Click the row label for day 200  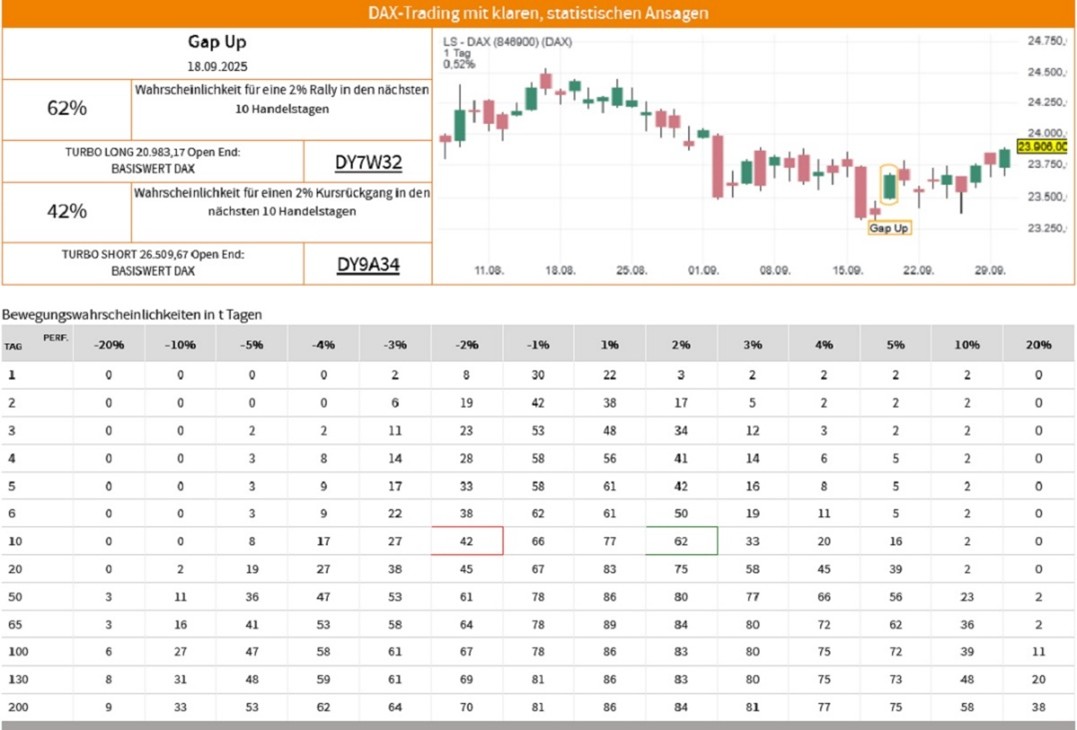16,708
